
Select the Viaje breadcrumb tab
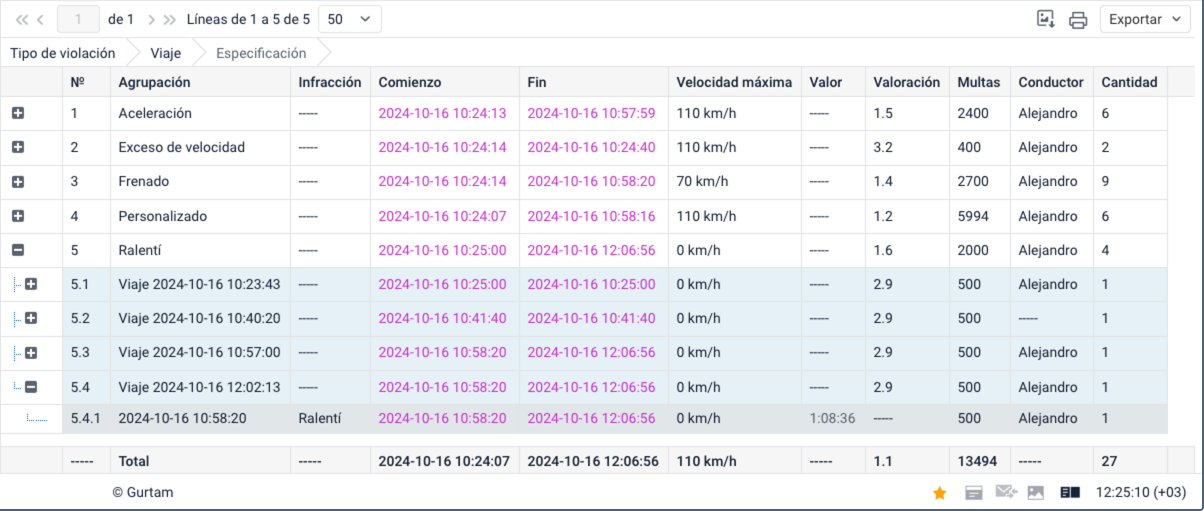pos(165,53)
